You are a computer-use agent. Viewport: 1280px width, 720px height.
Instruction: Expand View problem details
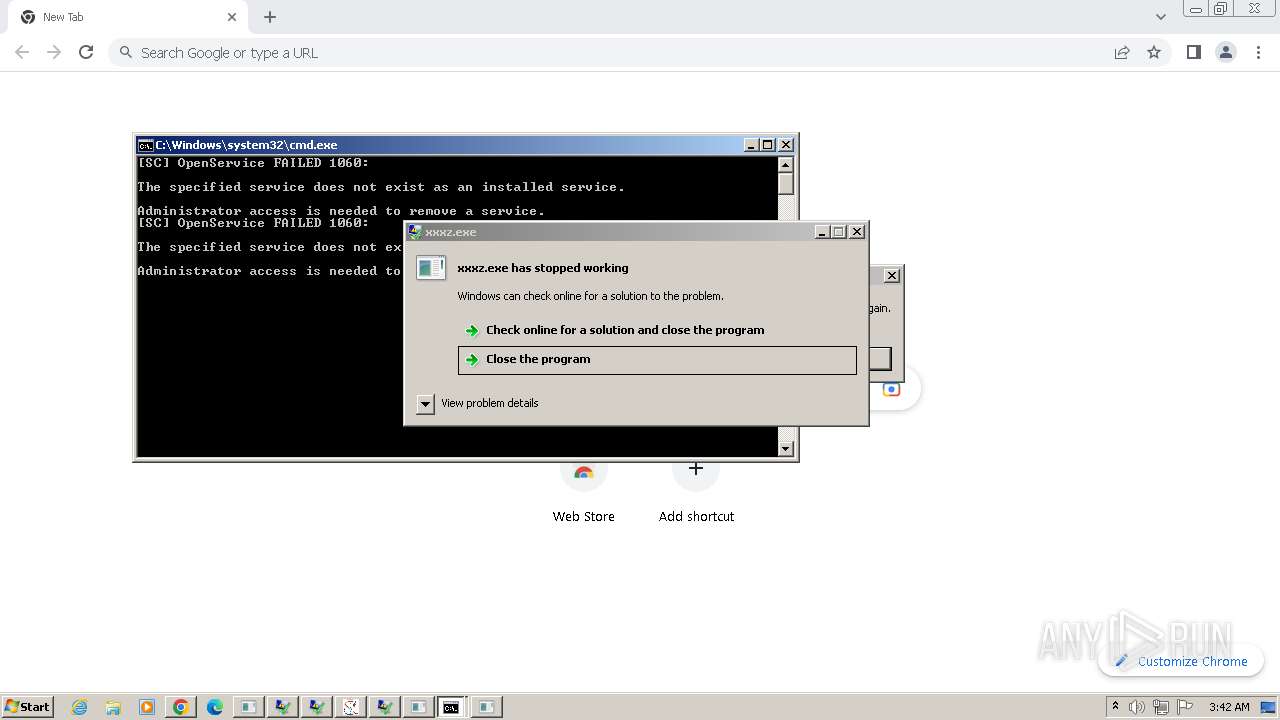[x=426, y=404]
